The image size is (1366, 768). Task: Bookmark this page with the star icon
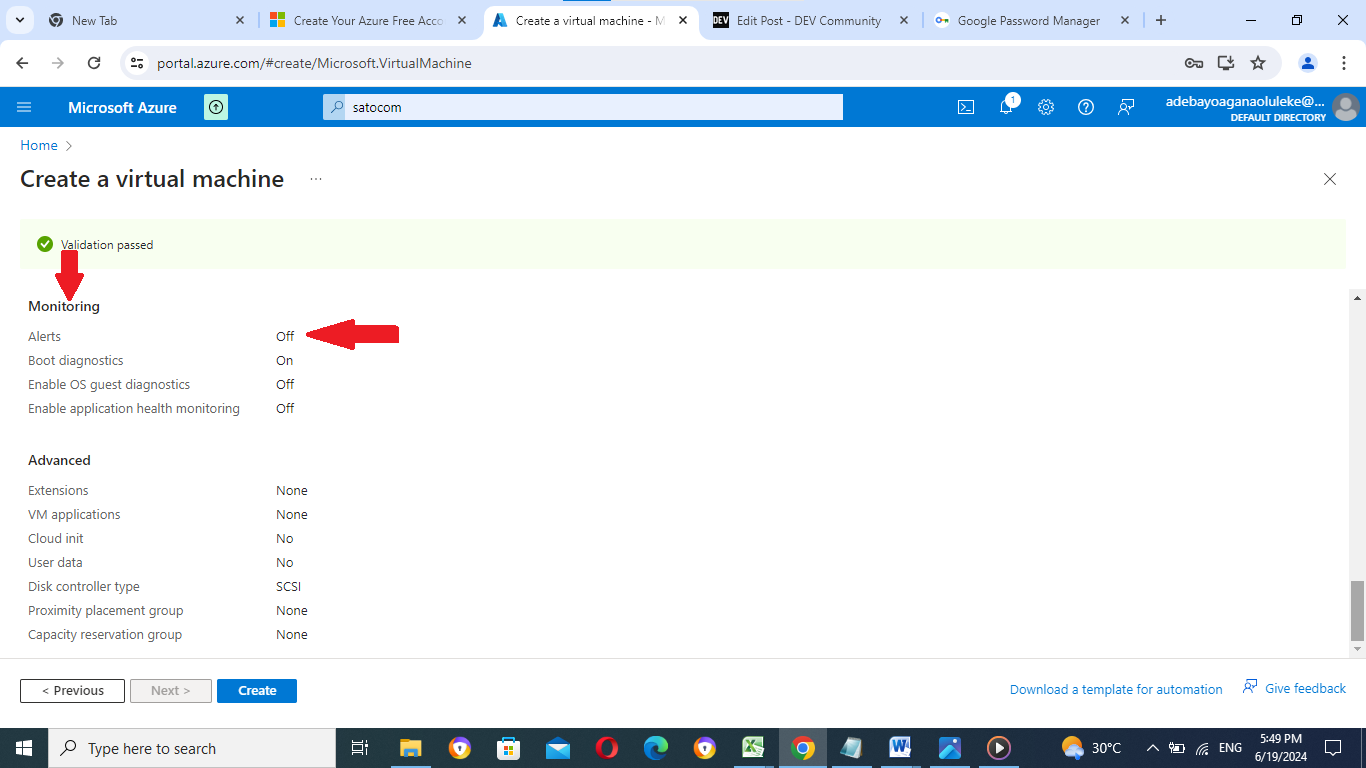(1258, 63)
